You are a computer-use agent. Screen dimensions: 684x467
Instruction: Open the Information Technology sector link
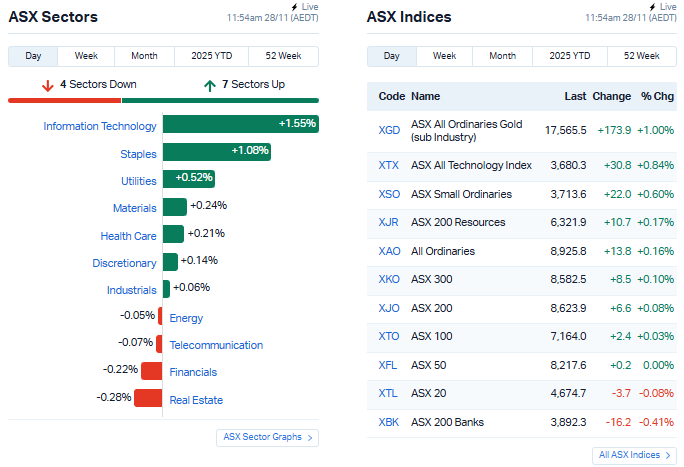[x=100, y=126]
